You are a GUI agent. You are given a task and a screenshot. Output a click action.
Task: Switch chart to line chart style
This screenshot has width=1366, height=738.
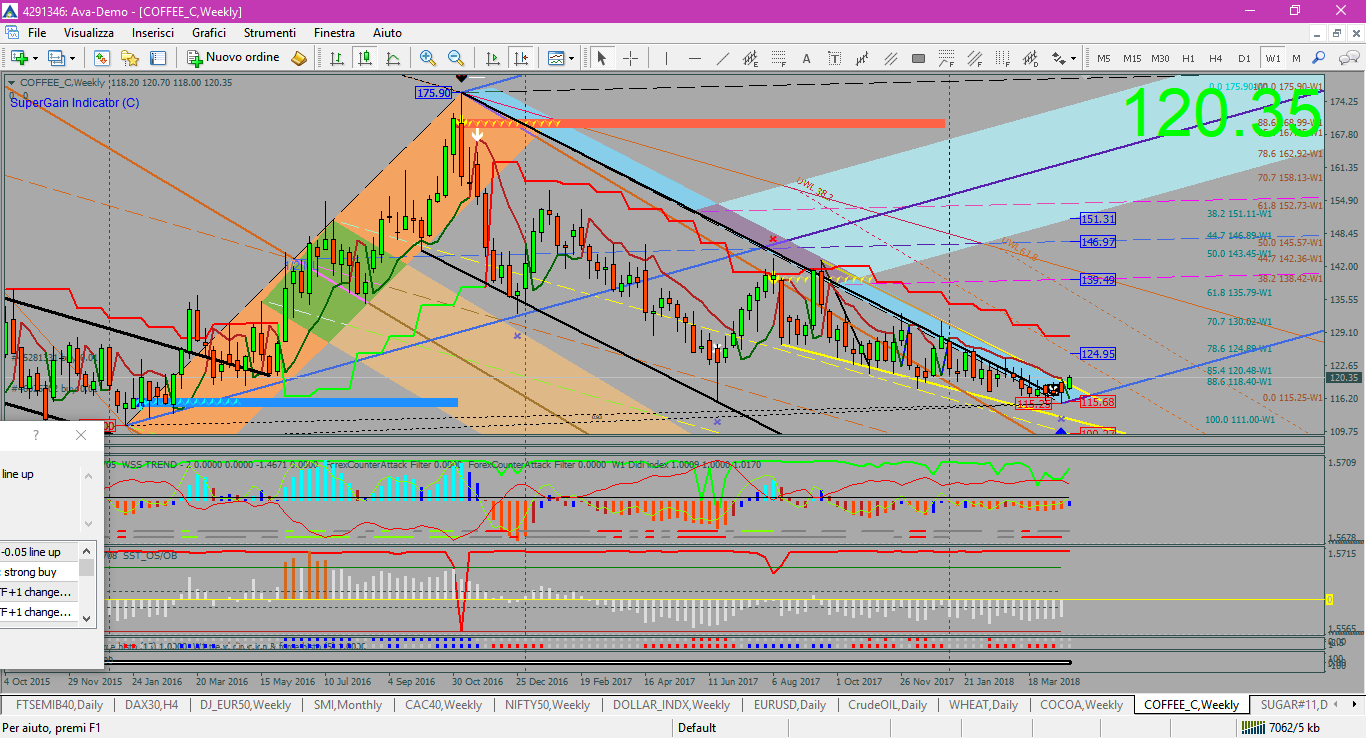(x=393, y=58)
